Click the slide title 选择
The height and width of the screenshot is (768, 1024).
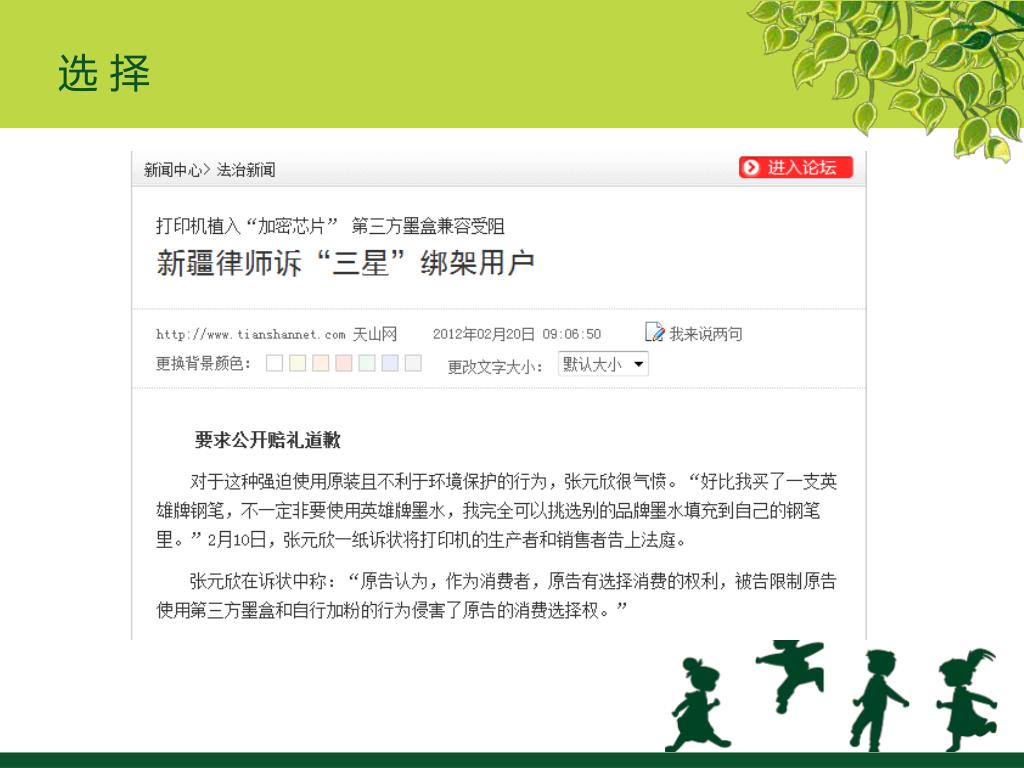[x=104, y=72]
